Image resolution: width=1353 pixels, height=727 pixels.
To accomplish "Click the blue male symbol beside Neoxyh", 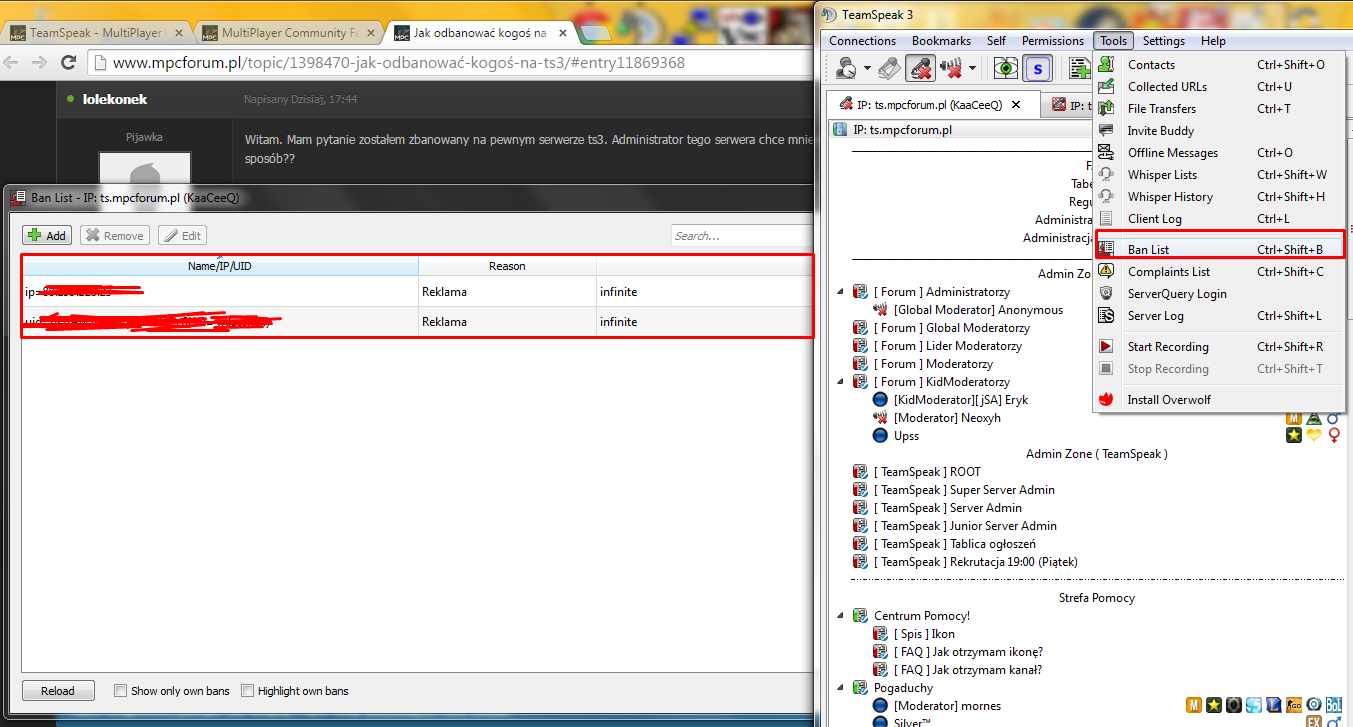I will (1334, 418).
